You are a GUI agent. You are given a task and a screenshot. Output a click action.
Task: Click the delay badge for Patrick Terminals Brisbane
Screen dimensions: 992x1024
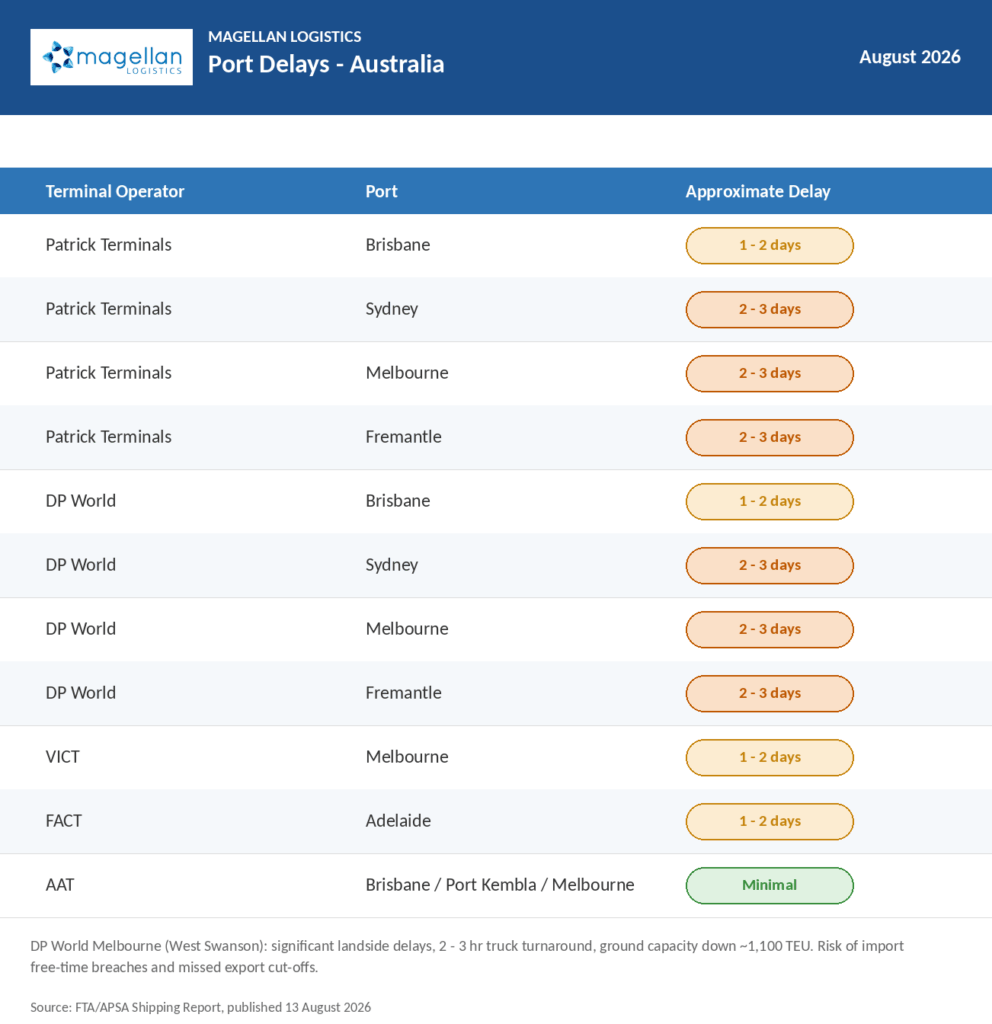pyautogui.click(x=769, y=246)
